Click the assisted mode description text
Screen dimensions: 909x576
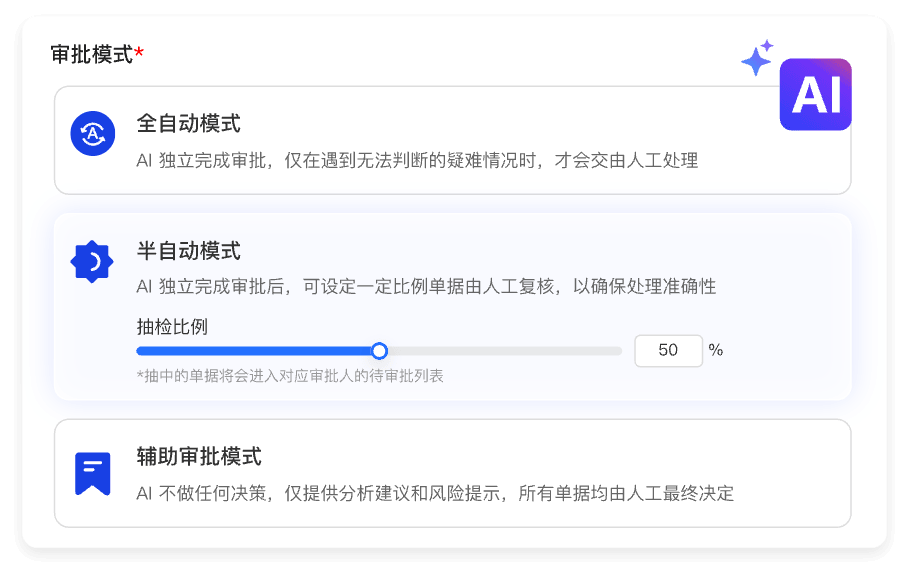(435, 493)
